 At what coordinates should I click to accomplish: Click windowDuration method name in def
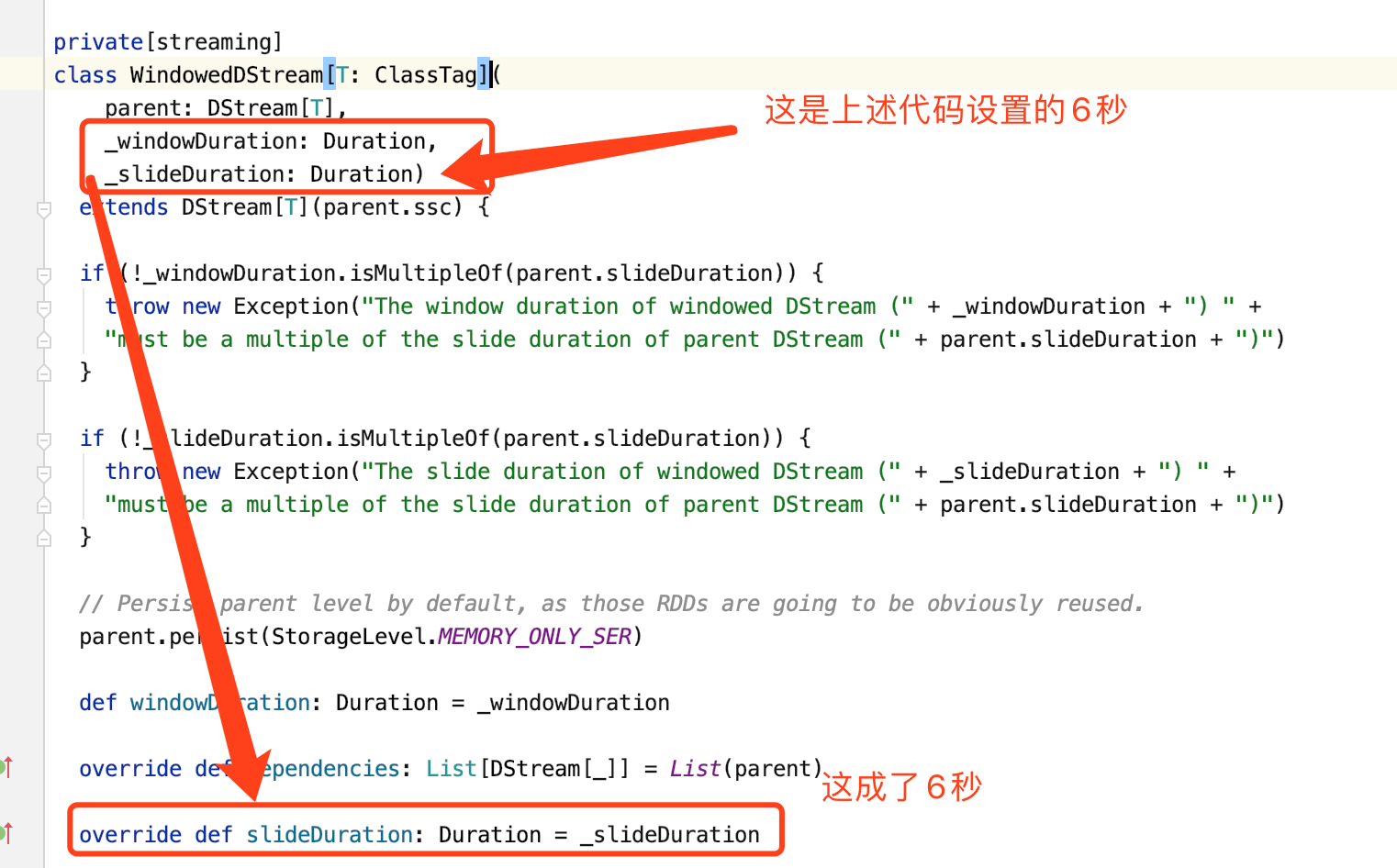click(x=220, y=703)
